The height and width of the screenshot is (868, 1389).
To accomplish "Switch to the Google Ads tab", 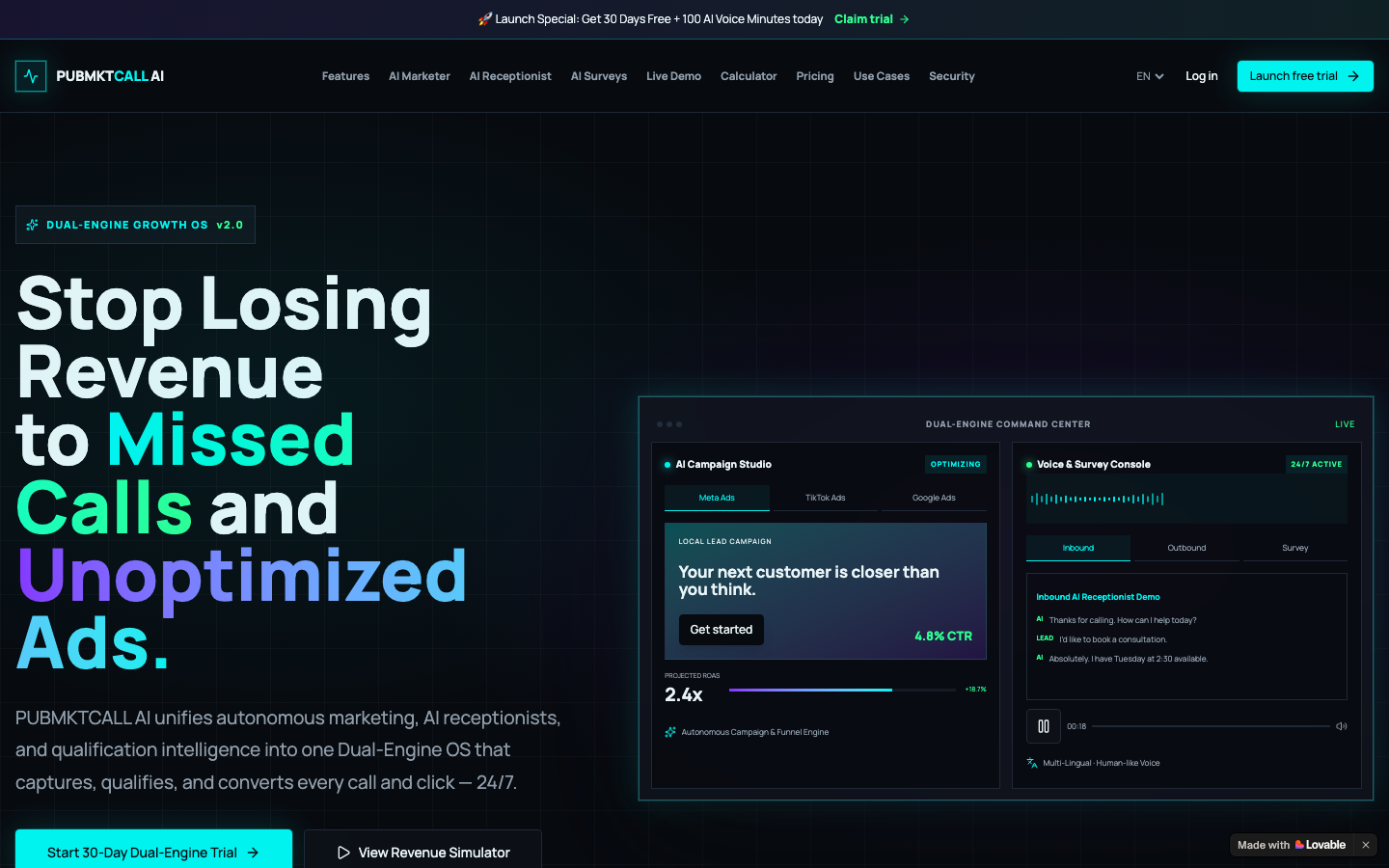I will click(934, 498).
